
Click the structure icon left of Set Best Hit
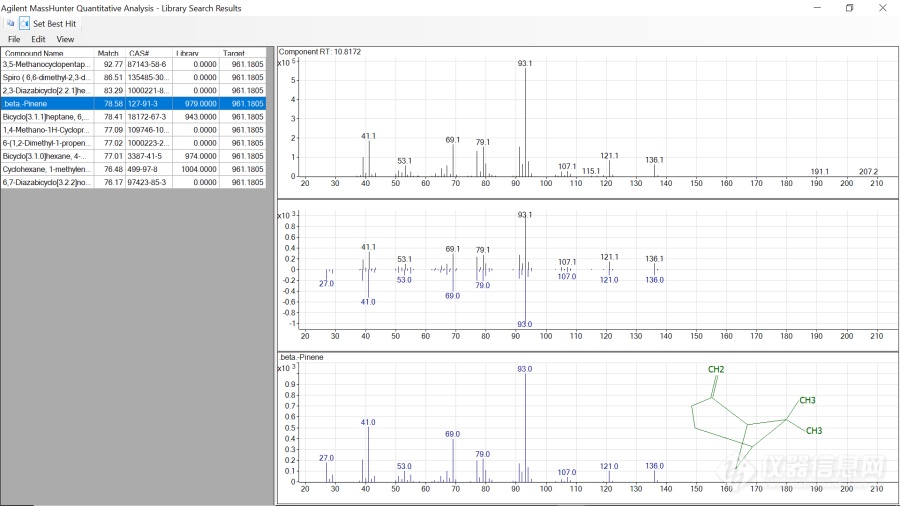[24, 24]
